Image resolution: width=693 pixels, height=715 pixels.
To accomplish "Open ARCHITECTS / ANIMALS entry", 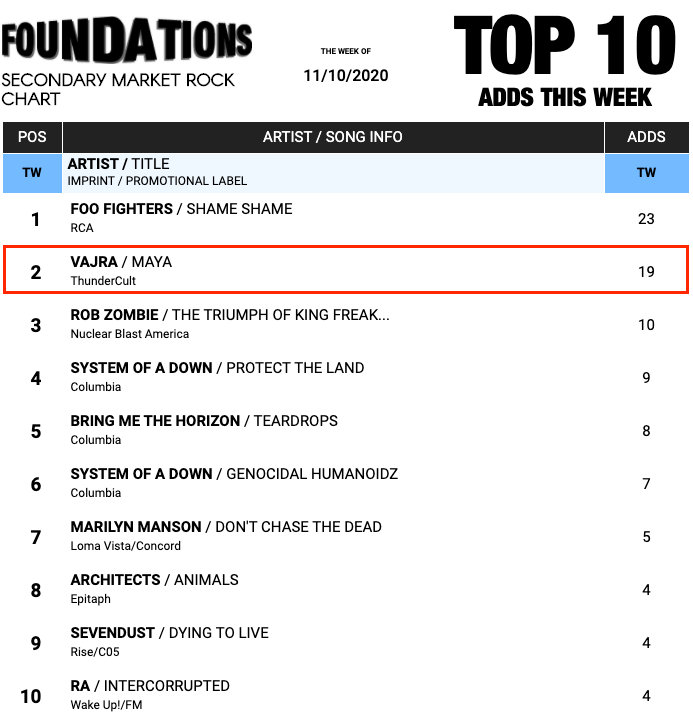I will (x=154, y=580).
